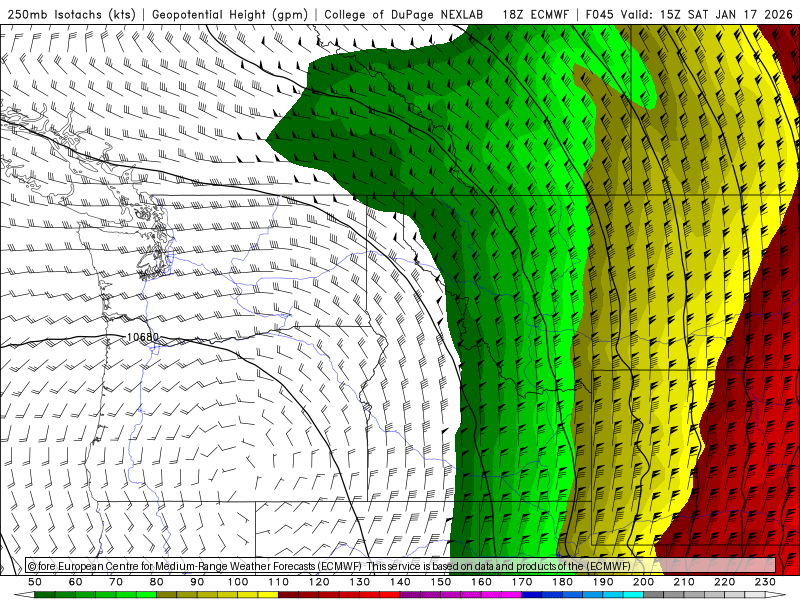The width and height of the screenshot is (800, 600).
Task: Select the "Valid: 15Z SAT JAN 17 2026" text
Action: tap(709, 15)
